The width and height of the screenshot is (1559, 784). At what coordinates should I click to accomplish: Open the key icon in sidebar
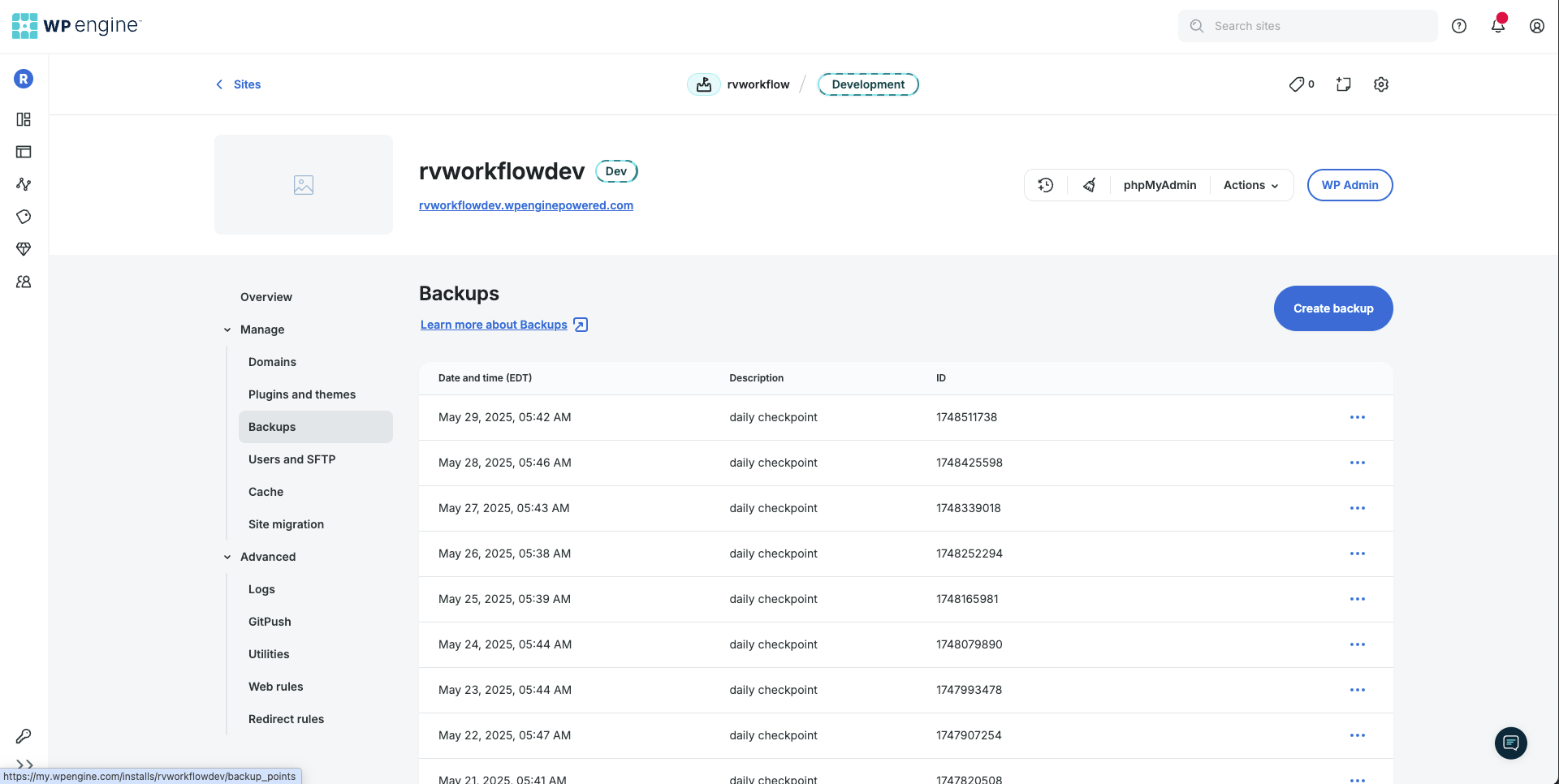click(24, 736)
